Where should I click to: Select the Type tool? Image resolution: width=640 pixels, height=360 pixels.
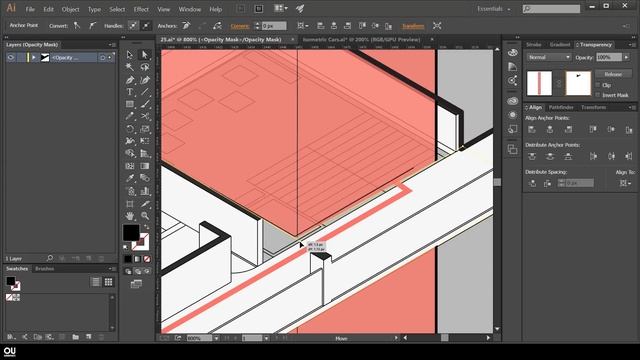point(130,92)
